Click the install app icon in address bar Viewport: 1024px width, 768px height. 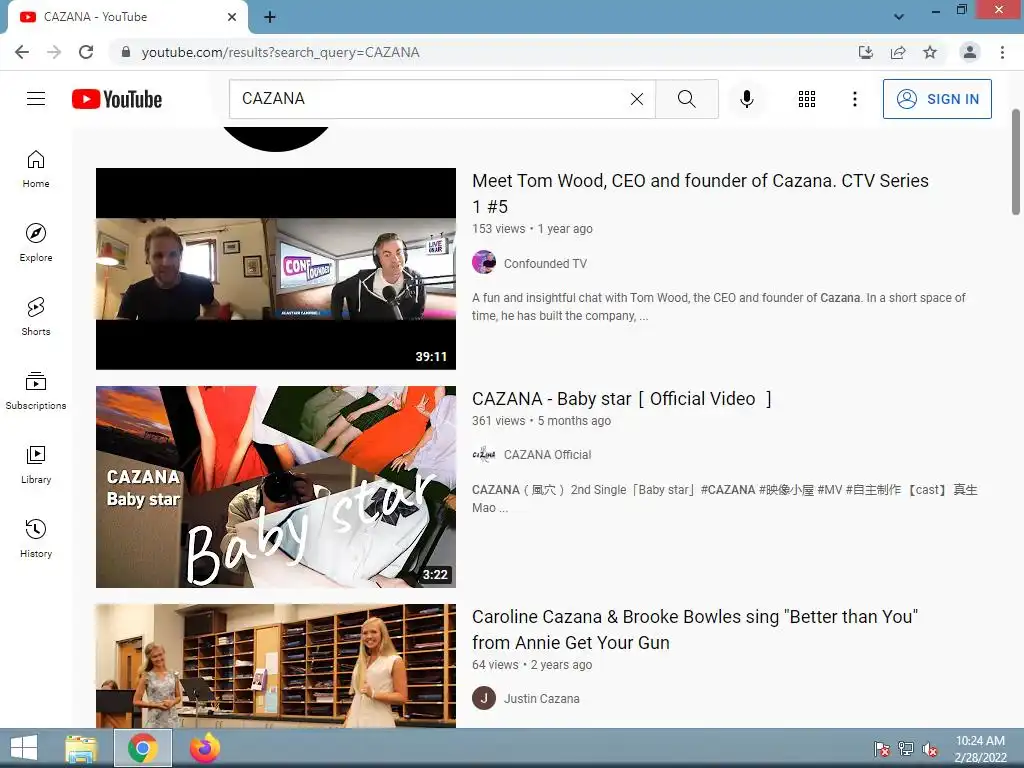866,52
